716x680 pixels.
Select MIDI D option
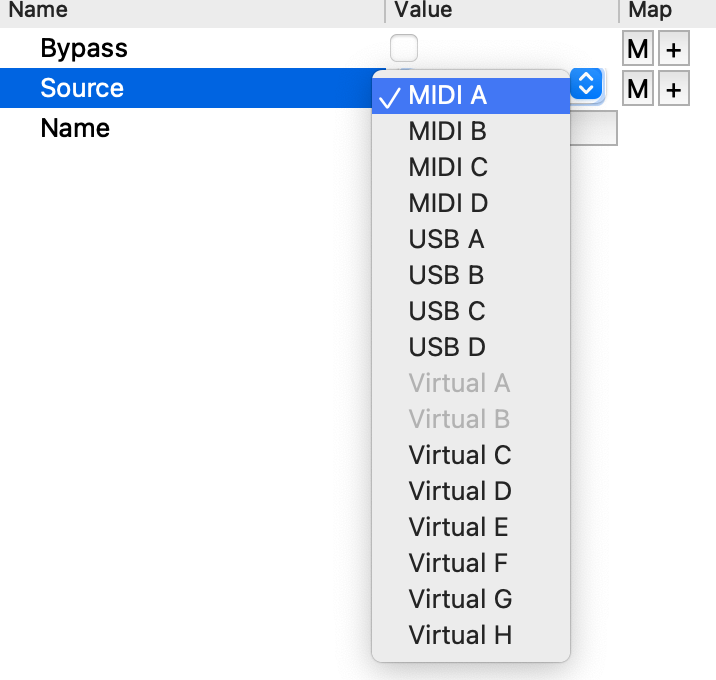tap(448, 203)
